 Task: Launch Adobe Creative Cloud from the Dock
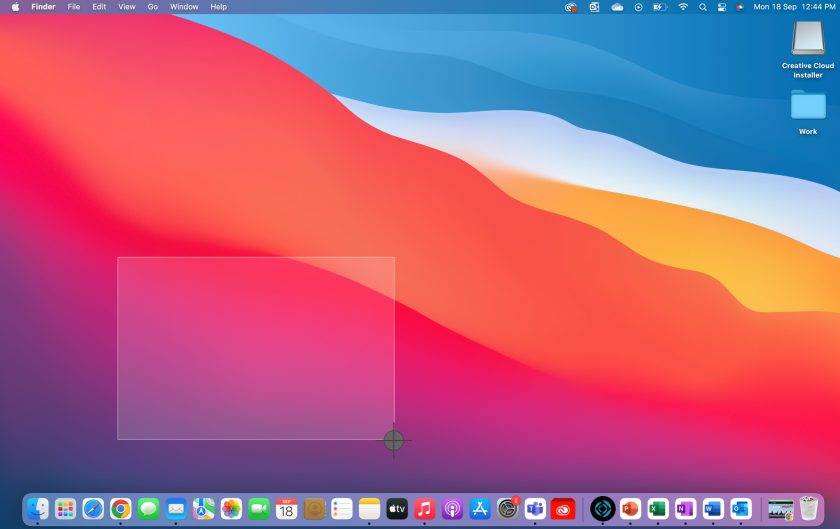[x=563, y=508]
